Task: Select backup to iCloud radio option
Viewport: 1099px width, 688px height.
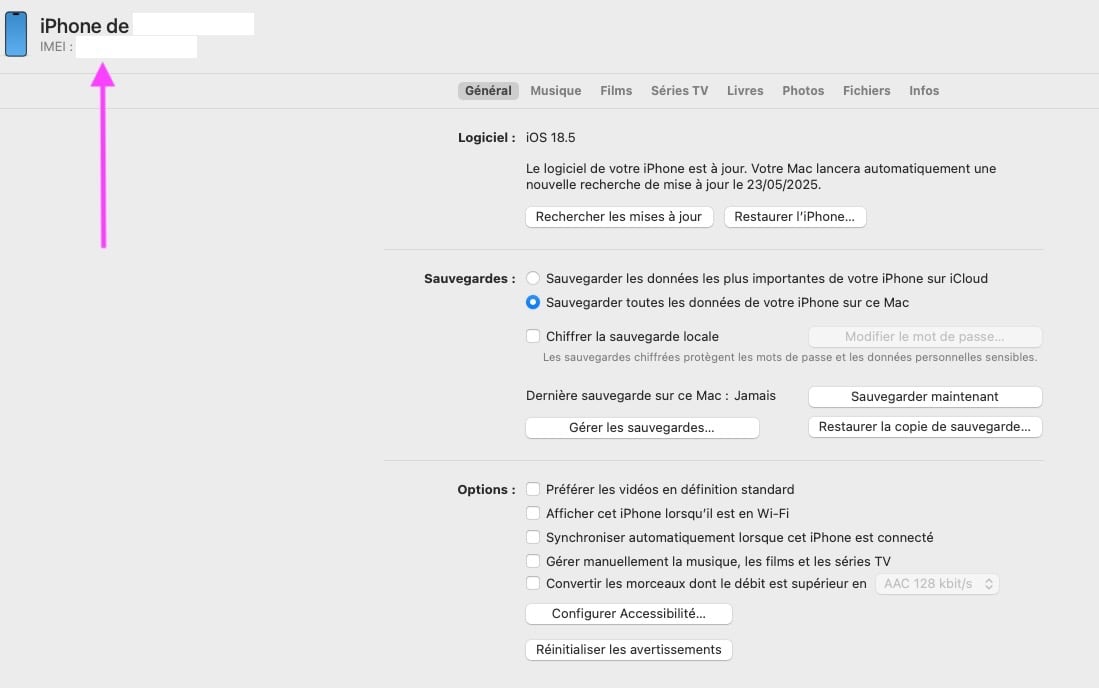Action: pyautogui.click(x=533, y=278)
